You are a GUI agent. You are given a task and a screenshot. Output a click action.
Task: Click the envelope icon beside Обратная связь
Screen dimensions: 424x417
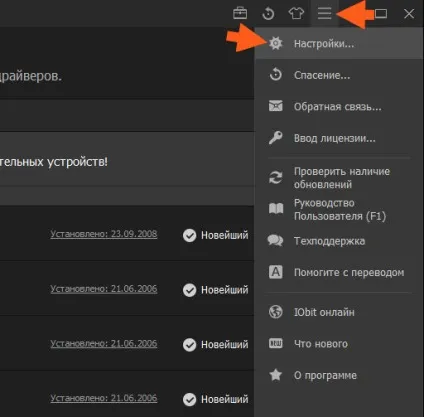[276, 106]
